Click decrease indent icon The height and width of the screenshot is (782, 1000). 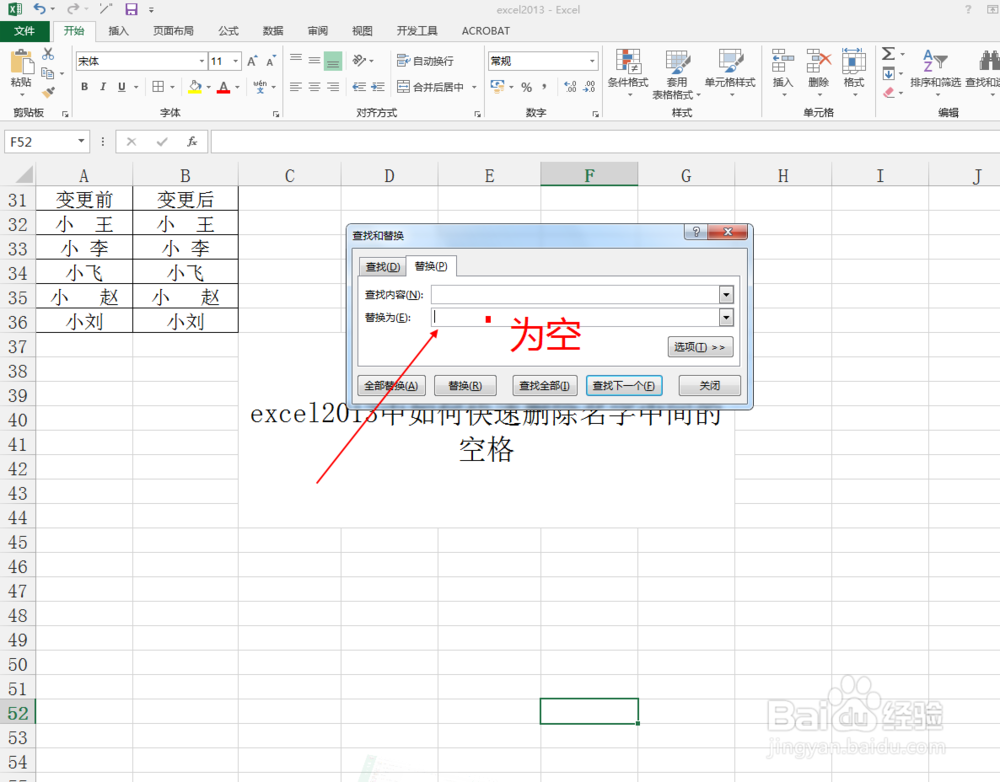(359, 87)
